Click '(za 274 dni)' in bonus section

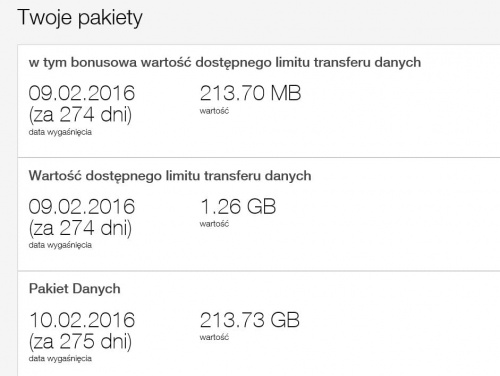(x=80, y=115)
